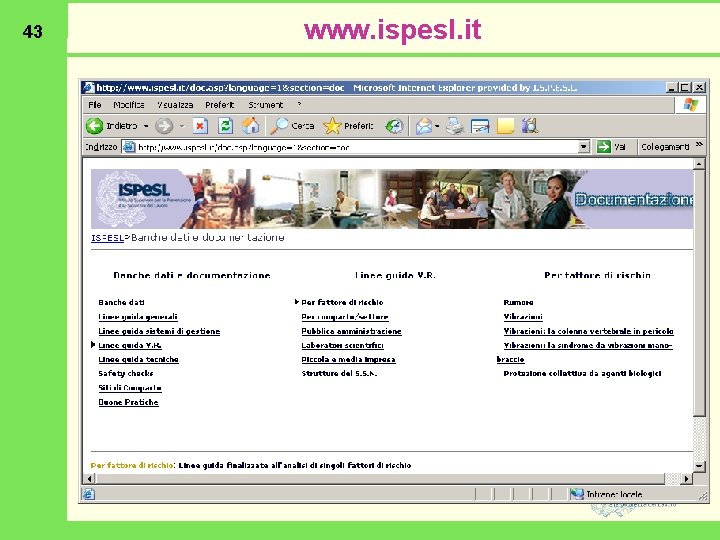This screenshot has width=720, height=540.
Task: Click the Windows flag logo throbber
Action: pyautogui.click(x=690, y=105)
